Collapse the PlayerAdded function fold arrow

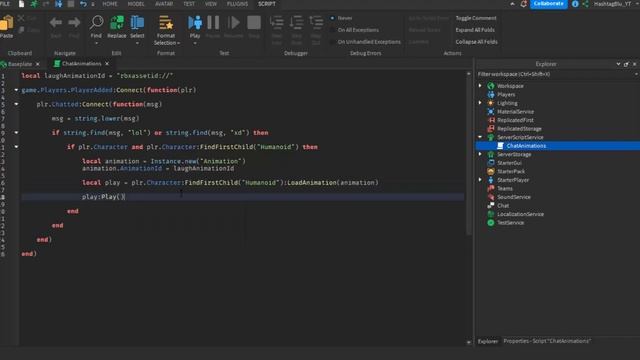coord(16,90)
